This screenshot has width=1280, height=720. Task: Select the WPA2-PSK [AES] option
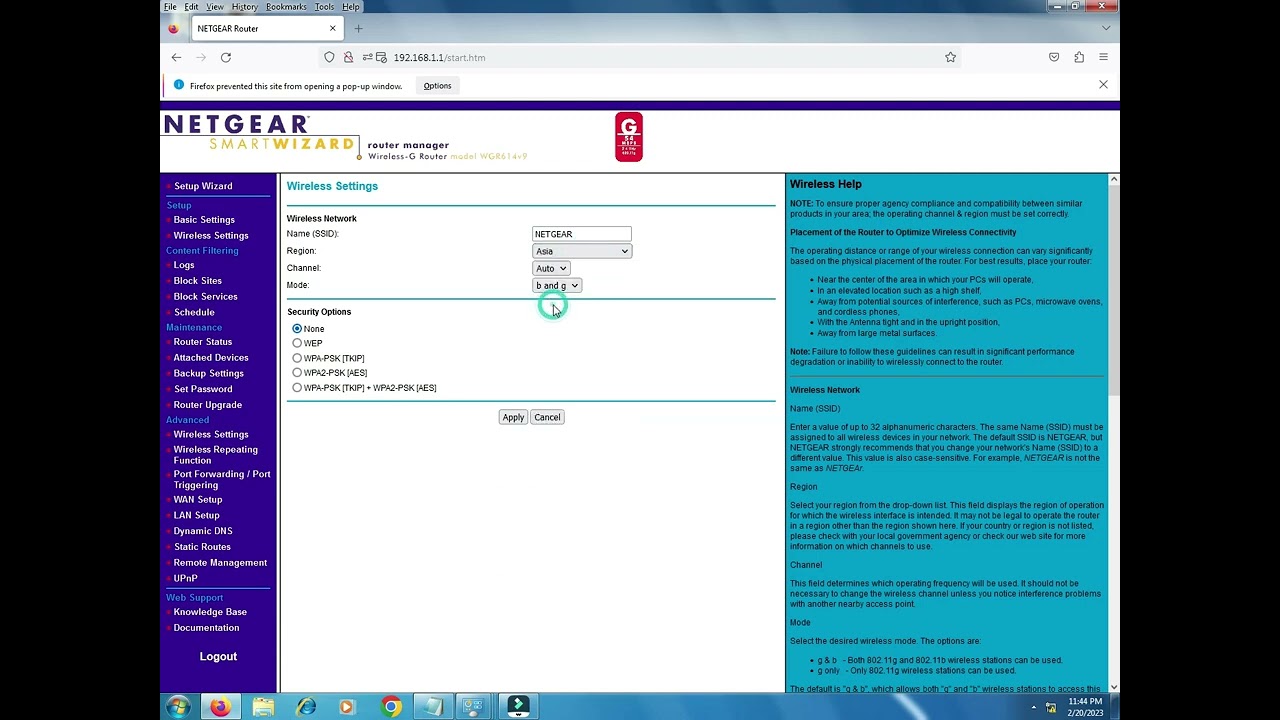297,373
